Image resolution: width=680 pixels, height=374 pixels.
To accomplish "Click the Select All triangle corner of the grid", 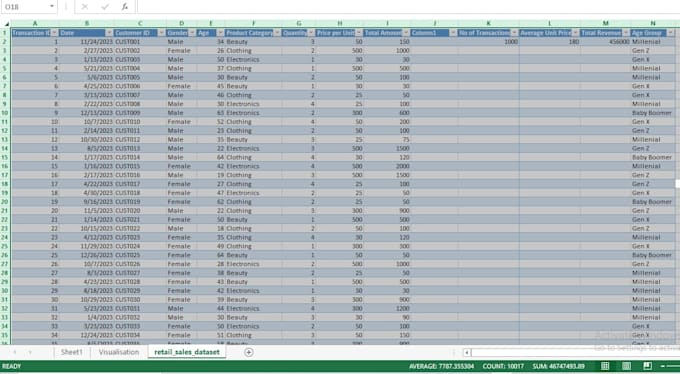I will click(x=7, y=24).
